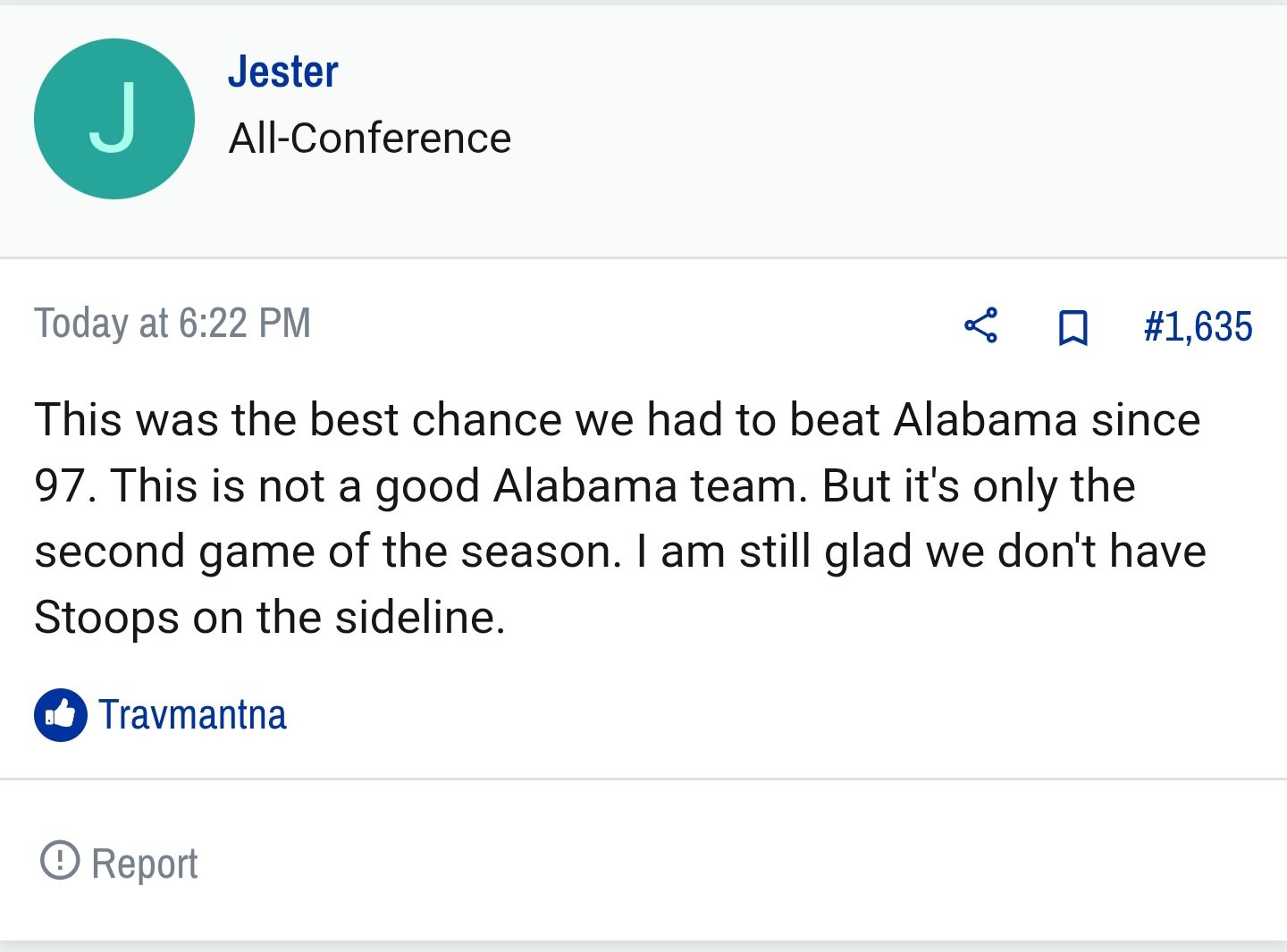Bookmark post #1,635 with the bookmark icon
This screenshot has width=1287, height=952.
[1072, 327]
